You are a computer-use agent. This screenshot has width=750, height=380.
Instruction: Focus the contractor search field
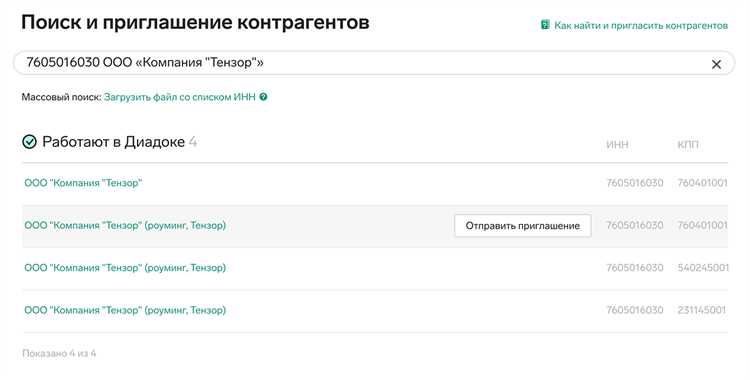coord(373,63)
